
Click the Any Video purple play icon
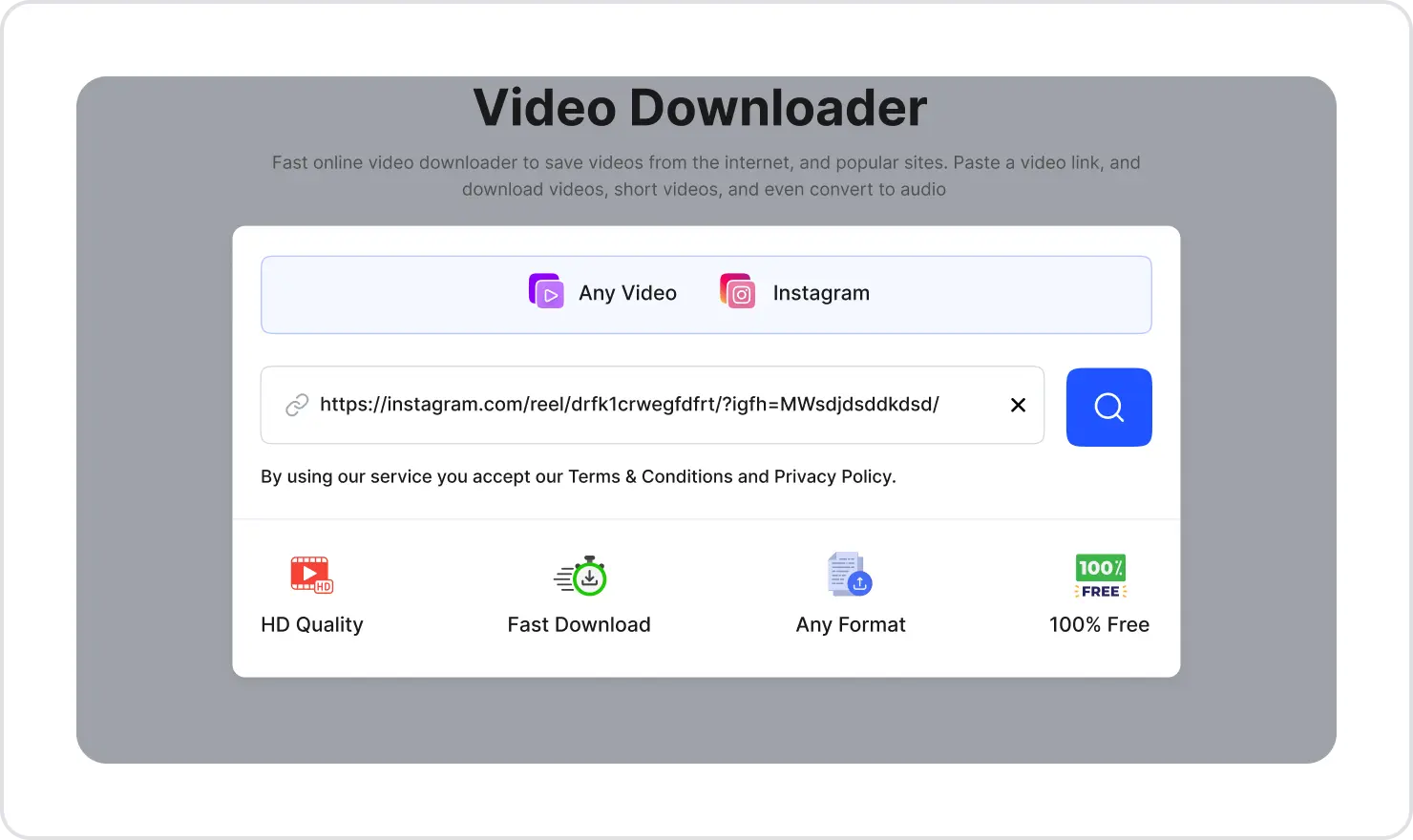tap(546, 291)
